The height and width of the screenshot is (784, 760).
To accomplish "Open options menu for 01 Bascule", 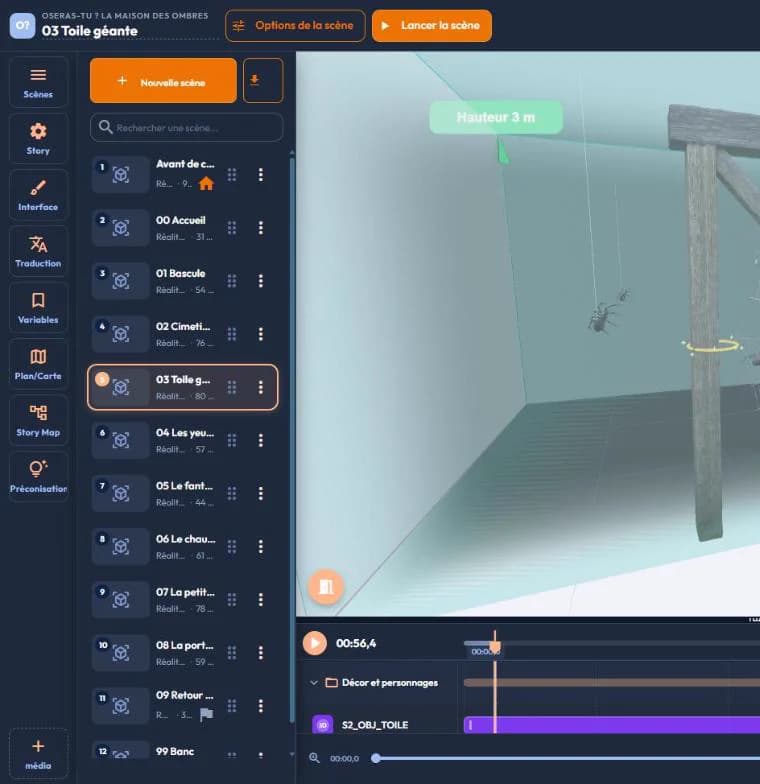I will coord(260,281).
